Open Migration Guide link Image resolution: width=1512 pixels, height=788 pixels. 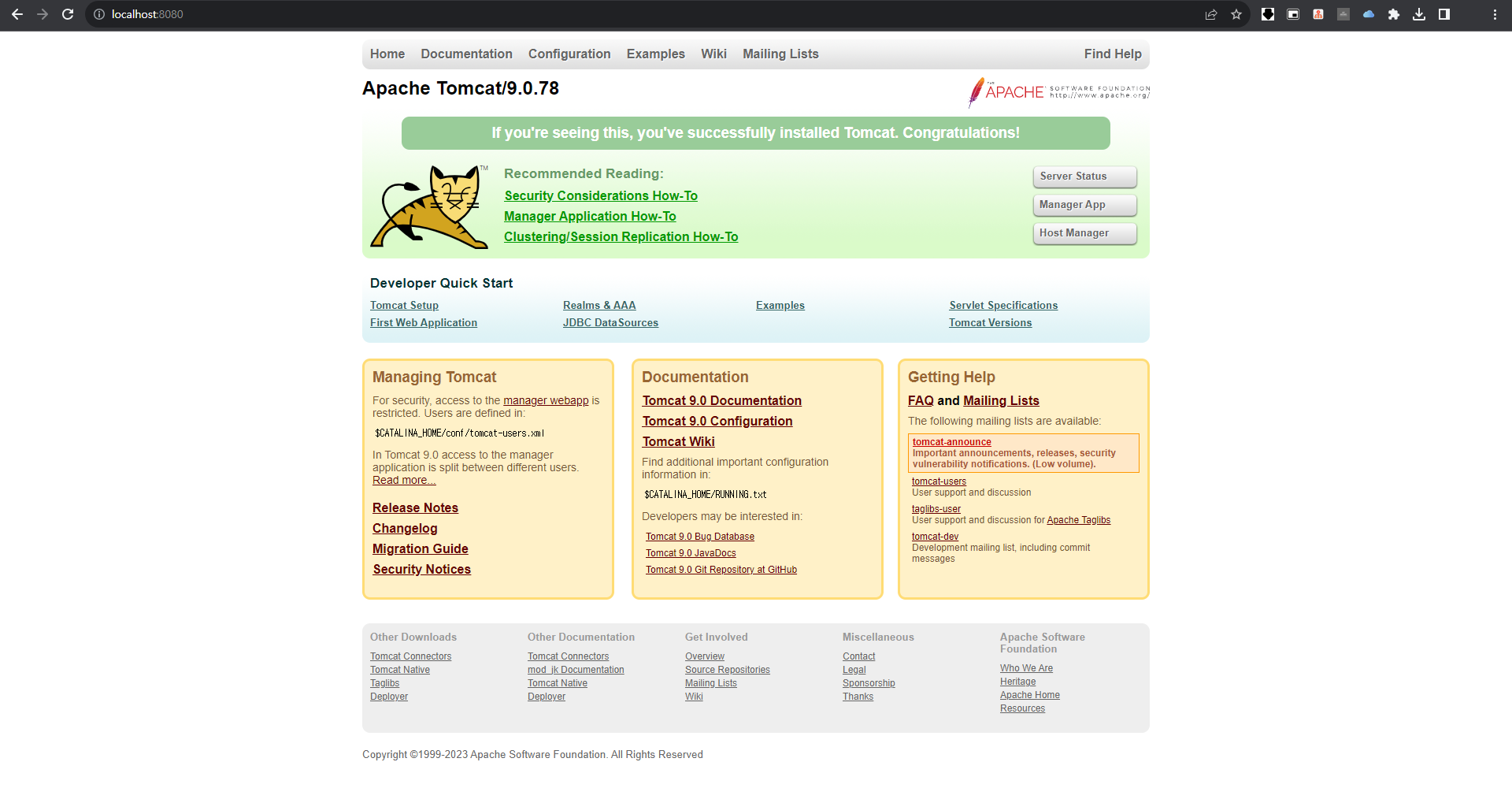click(x=421, y=548)
